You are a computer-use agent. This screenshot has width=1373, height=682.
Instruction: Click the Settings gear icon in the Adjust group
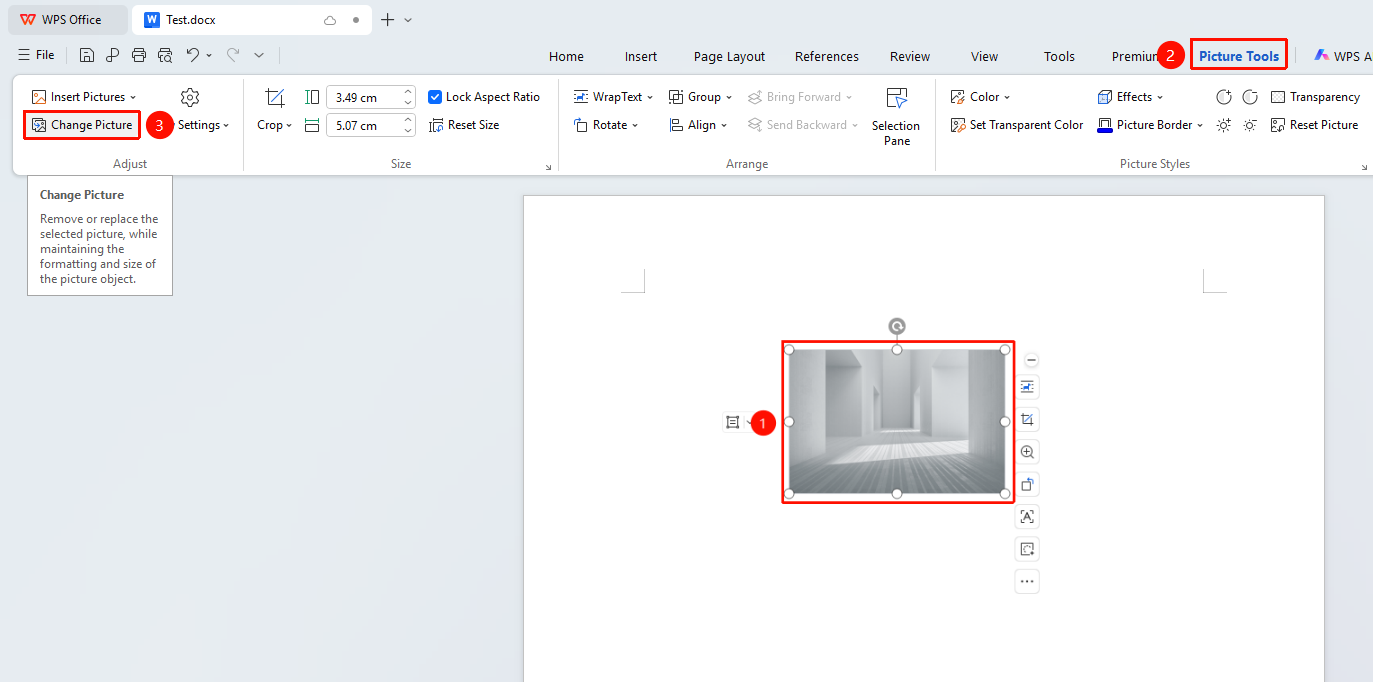pyautogui.click(x=190, y=97)
